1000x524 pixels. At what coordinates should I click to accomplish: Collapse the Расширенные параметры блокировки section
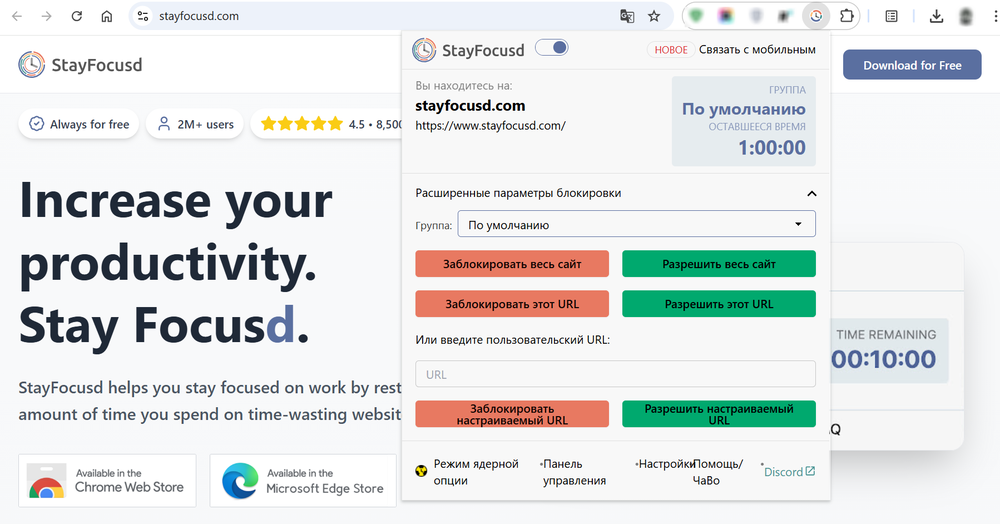pyautogui.click(x=811, y=194)
